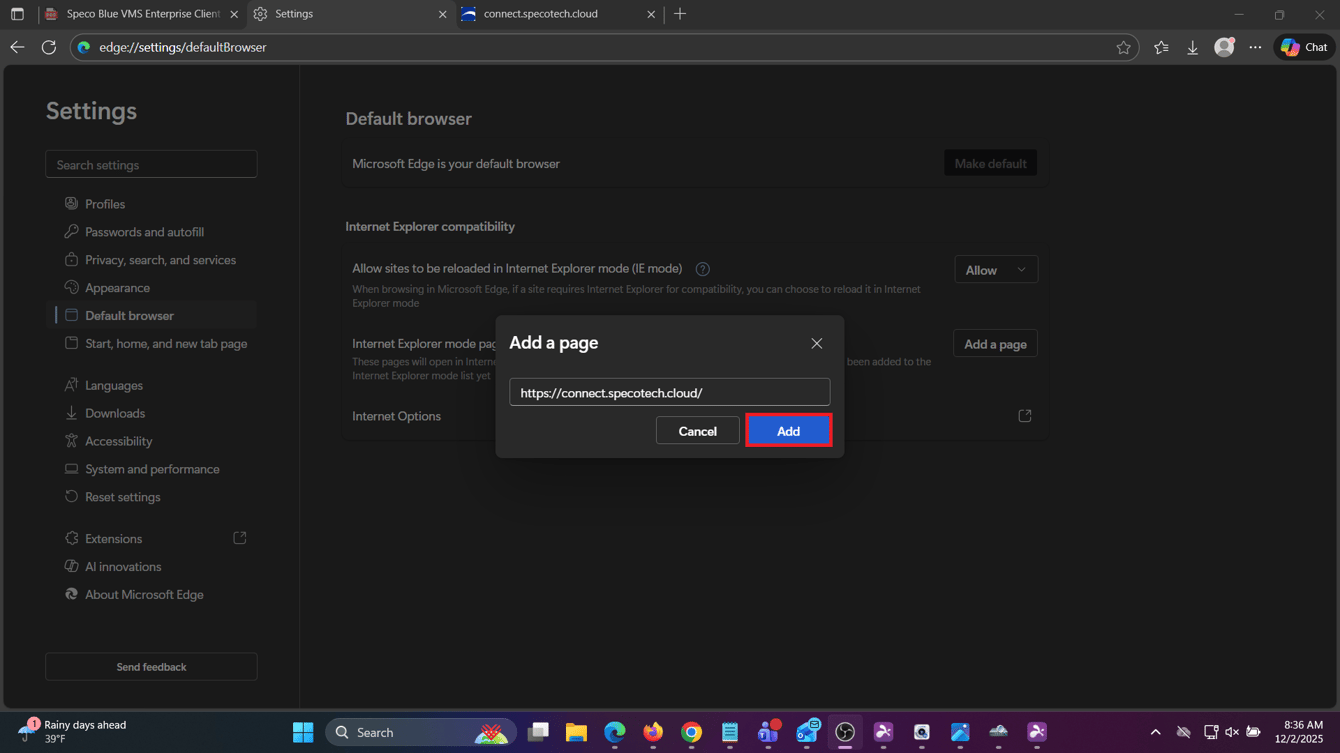Open browser Downloads icon in toolbar
The width and height of the screenshot is (1340, 753).
(x=1192, y=47)
